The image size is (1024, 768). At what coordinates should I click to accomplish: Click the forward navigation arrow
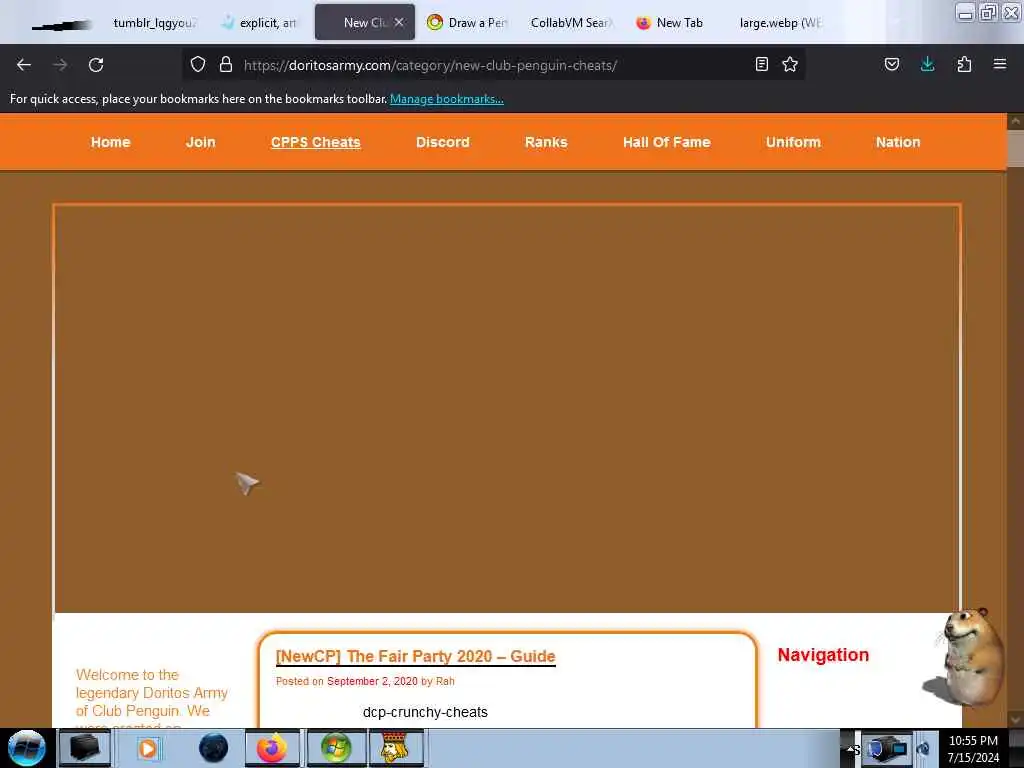60,65
